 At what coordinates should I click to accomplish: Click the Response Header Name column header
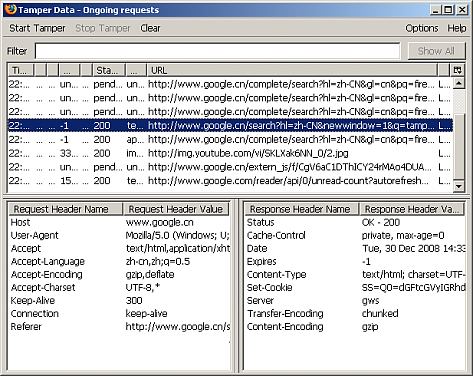[301, 209]
